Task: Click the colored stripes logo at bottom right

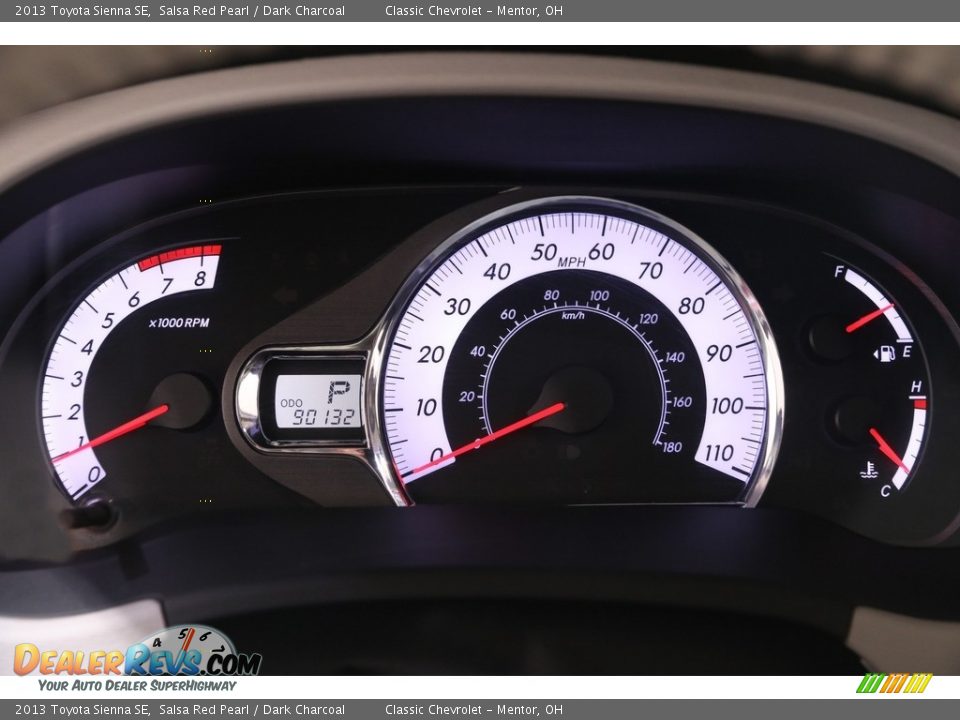Action: pyautogui.click(x=894, y=683)
